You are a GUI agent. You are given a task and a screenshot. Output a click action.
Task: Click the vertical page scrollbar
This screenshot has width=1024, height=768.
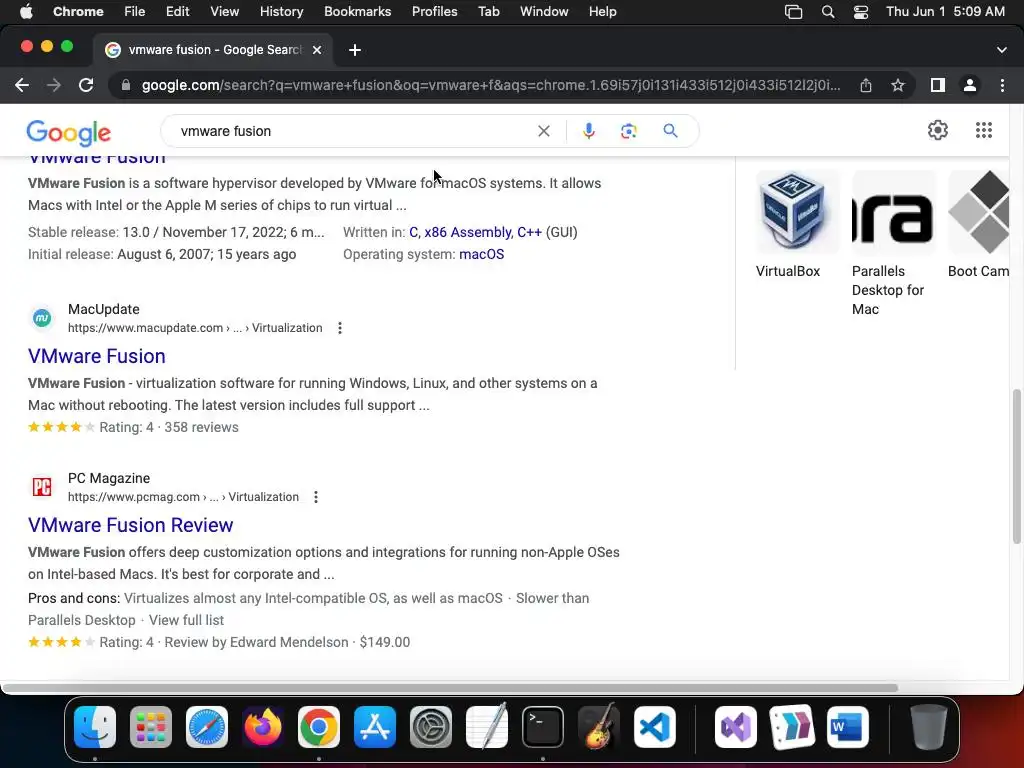[x=1017, y=466]
